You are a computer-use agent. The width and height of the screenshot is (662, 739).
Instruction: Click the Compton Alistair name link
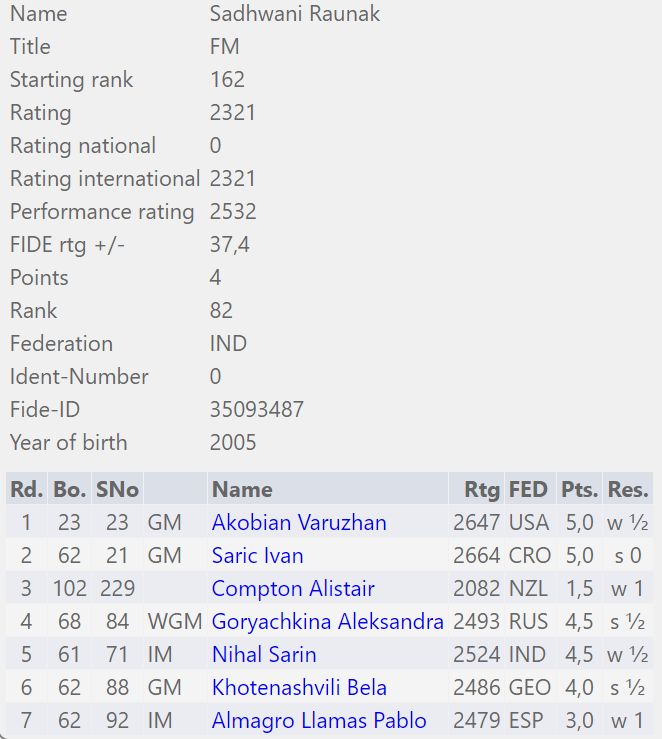coord(293,588)
